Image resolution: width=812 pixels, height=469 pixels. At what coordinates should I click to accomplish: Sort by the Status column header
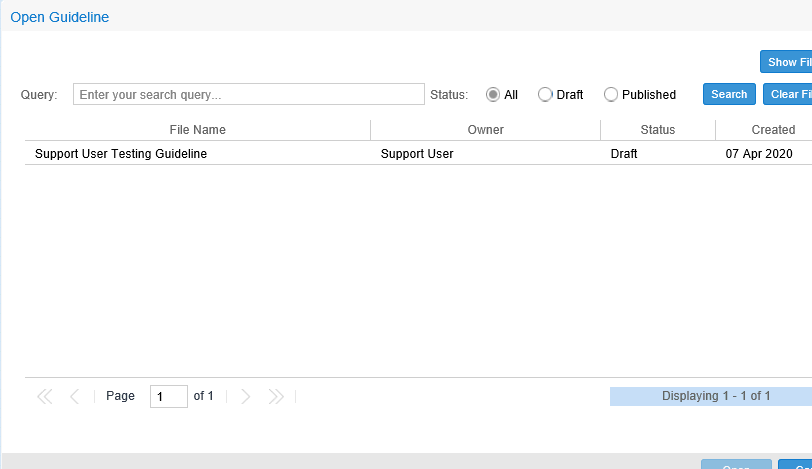657,130
